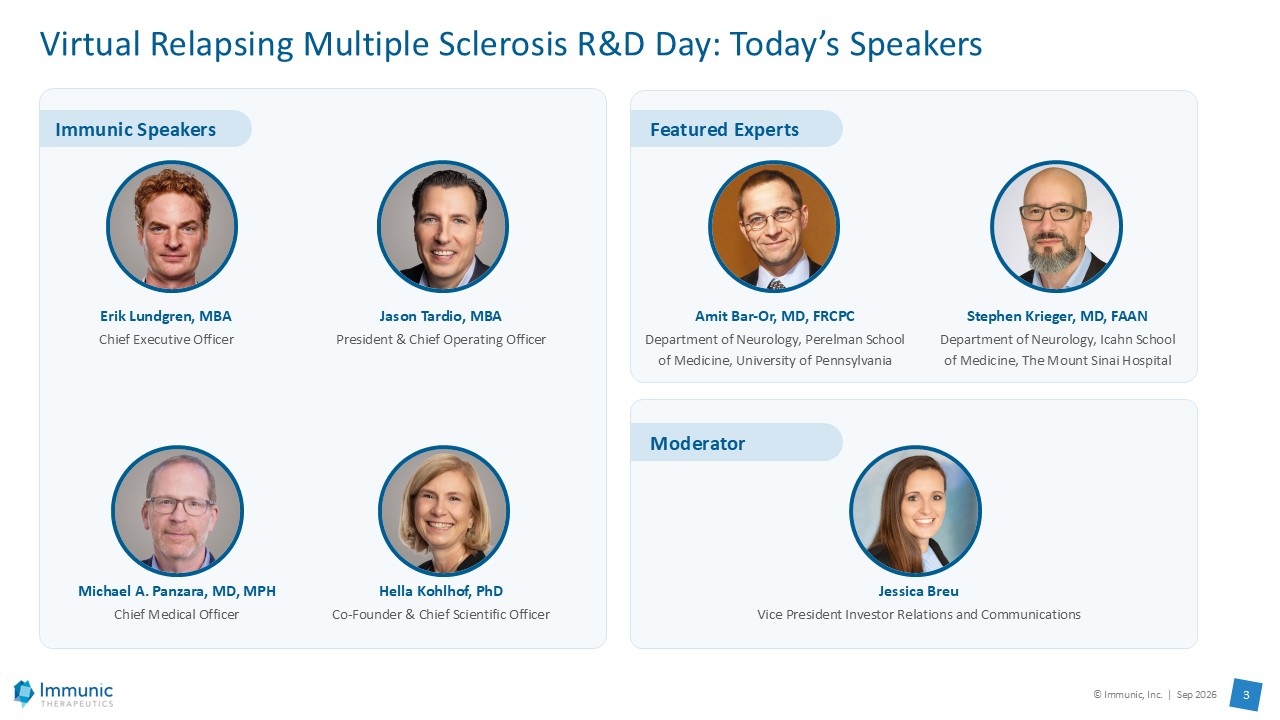The height and width of the screenshot is (720, 1280).
Task: Select the Featured Experts section label
Action: click(x=724, y=129)
